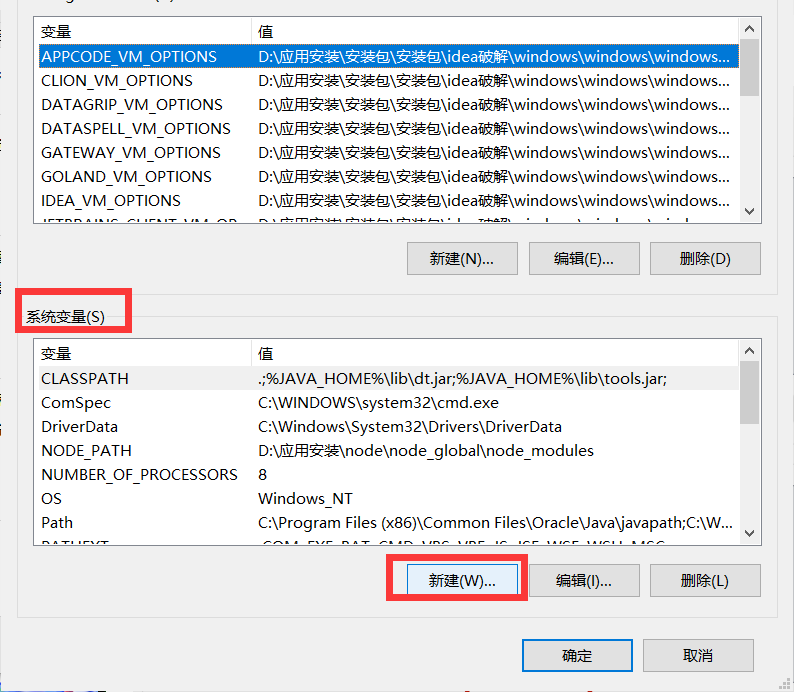Viewport: 794px width, 692px height.
Task: Click 编辑(I)... button for system variables
Action: pos(584,580)
